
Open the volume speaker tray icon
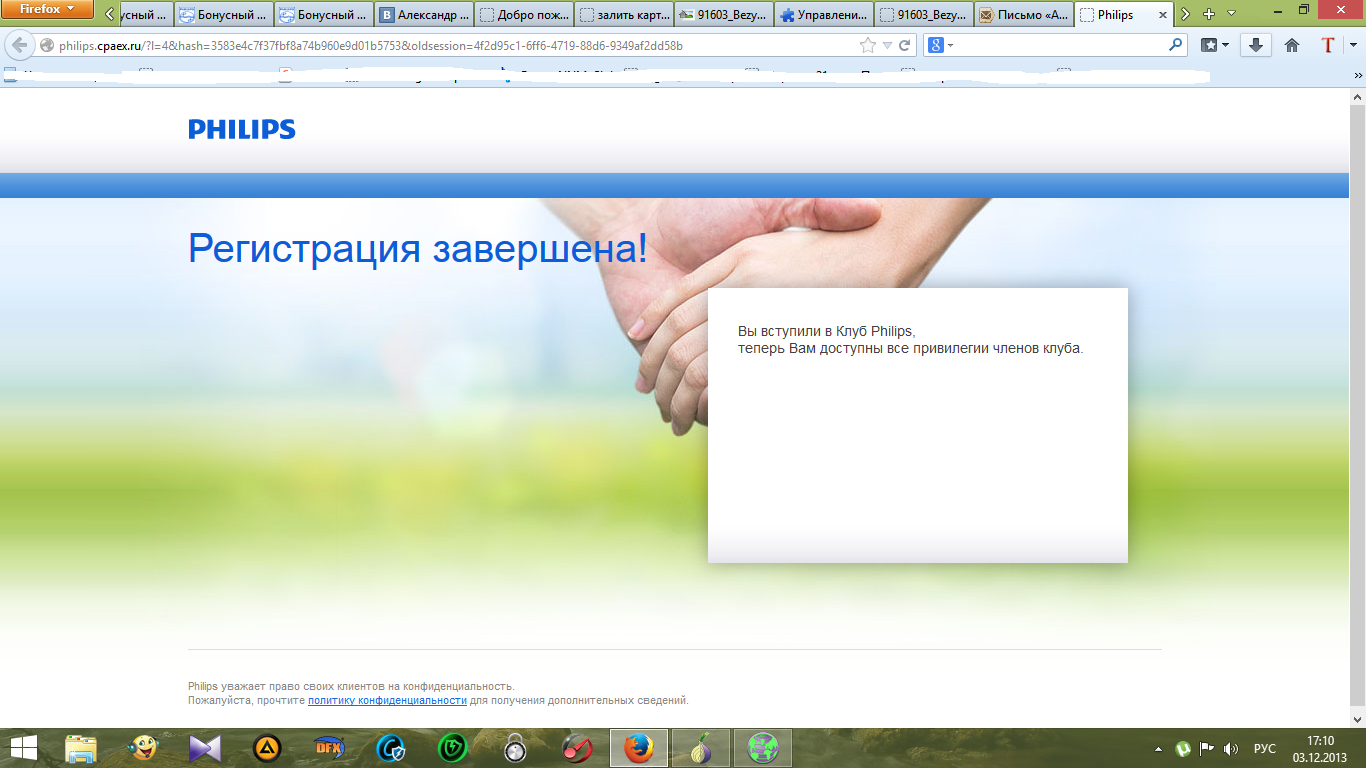coord(1231,748)
